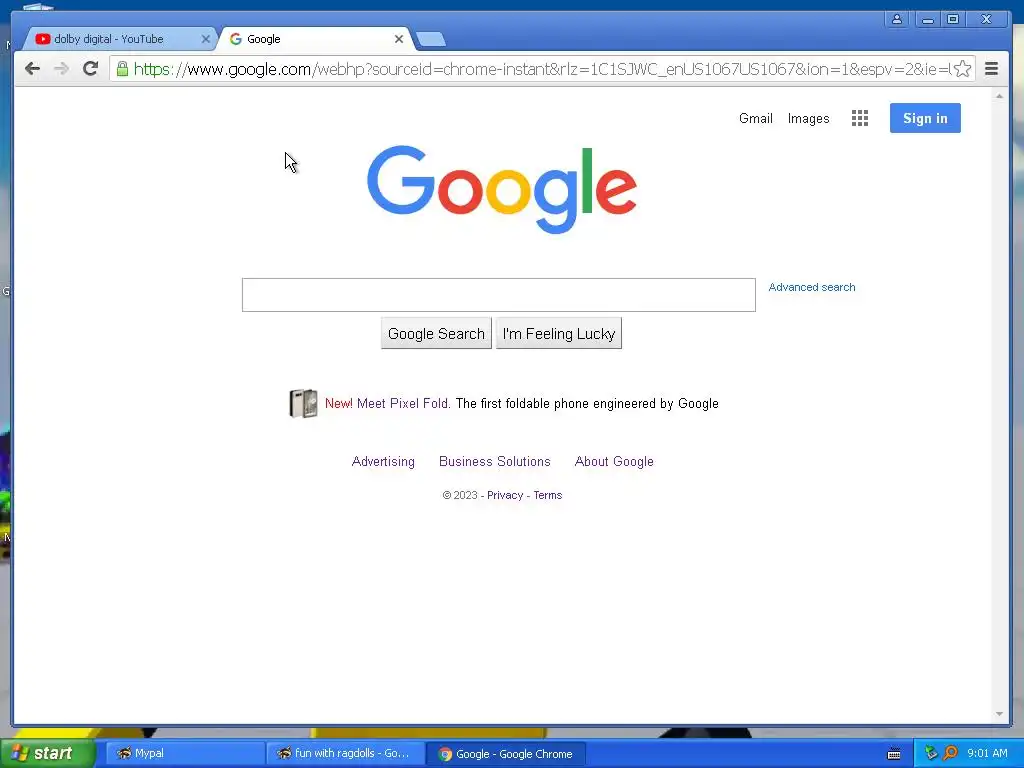The width and height of the screenshot is (1024, 768).
Task: Click the network tray icon
Action: click(x=931, y=753)
